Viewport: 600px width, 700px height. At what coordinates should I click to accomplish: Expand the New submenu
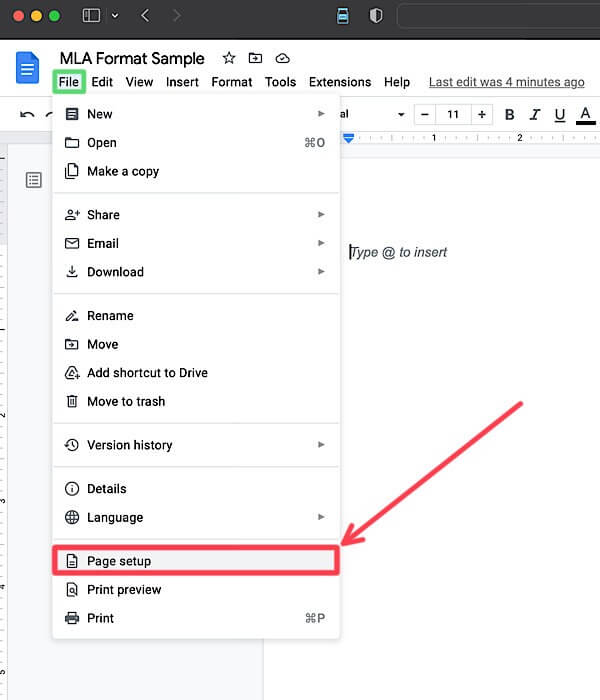click(196, 114)
